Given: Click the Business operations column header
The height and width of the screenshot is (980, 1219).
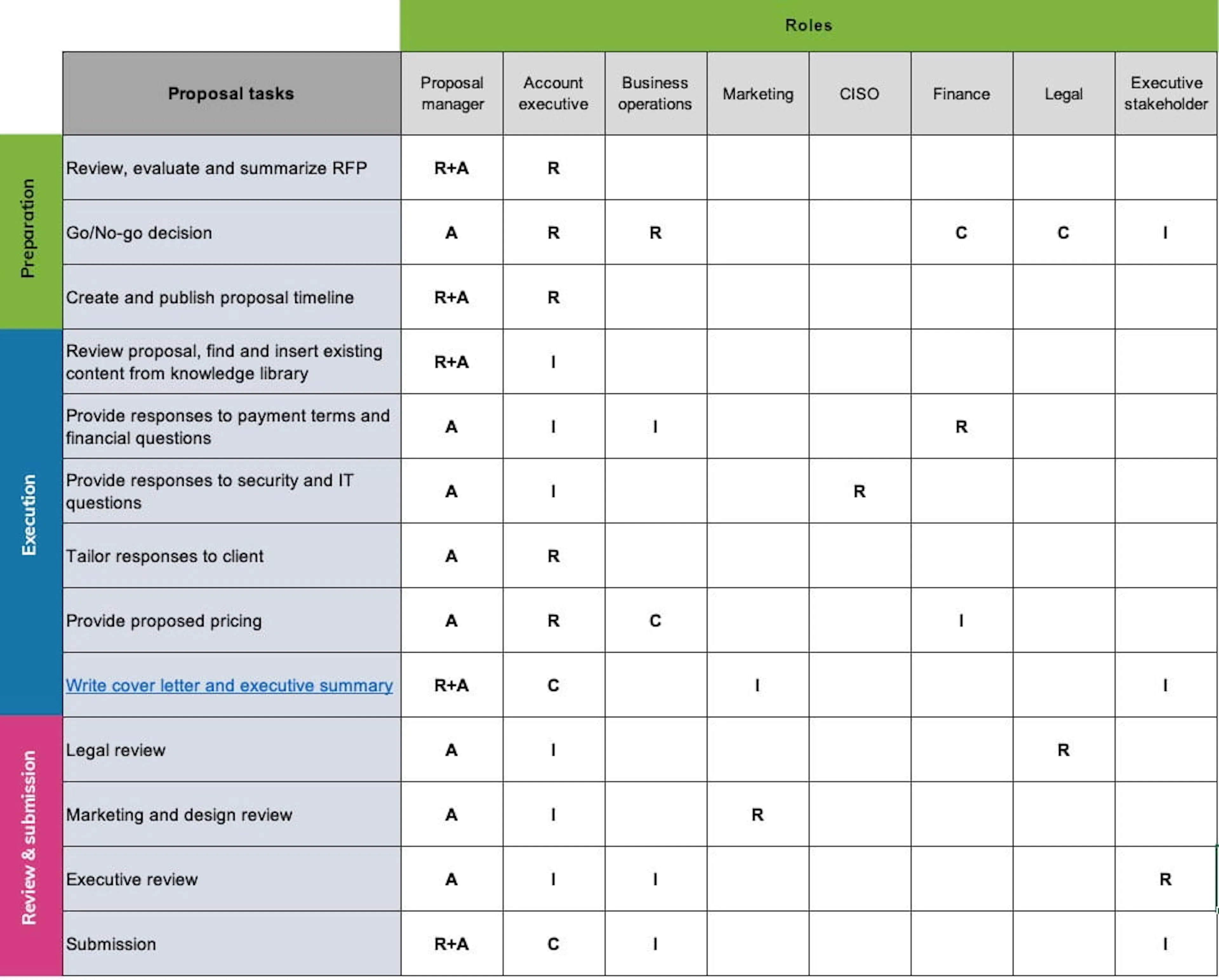Looking at the screenshot, I should click(655, 93).
